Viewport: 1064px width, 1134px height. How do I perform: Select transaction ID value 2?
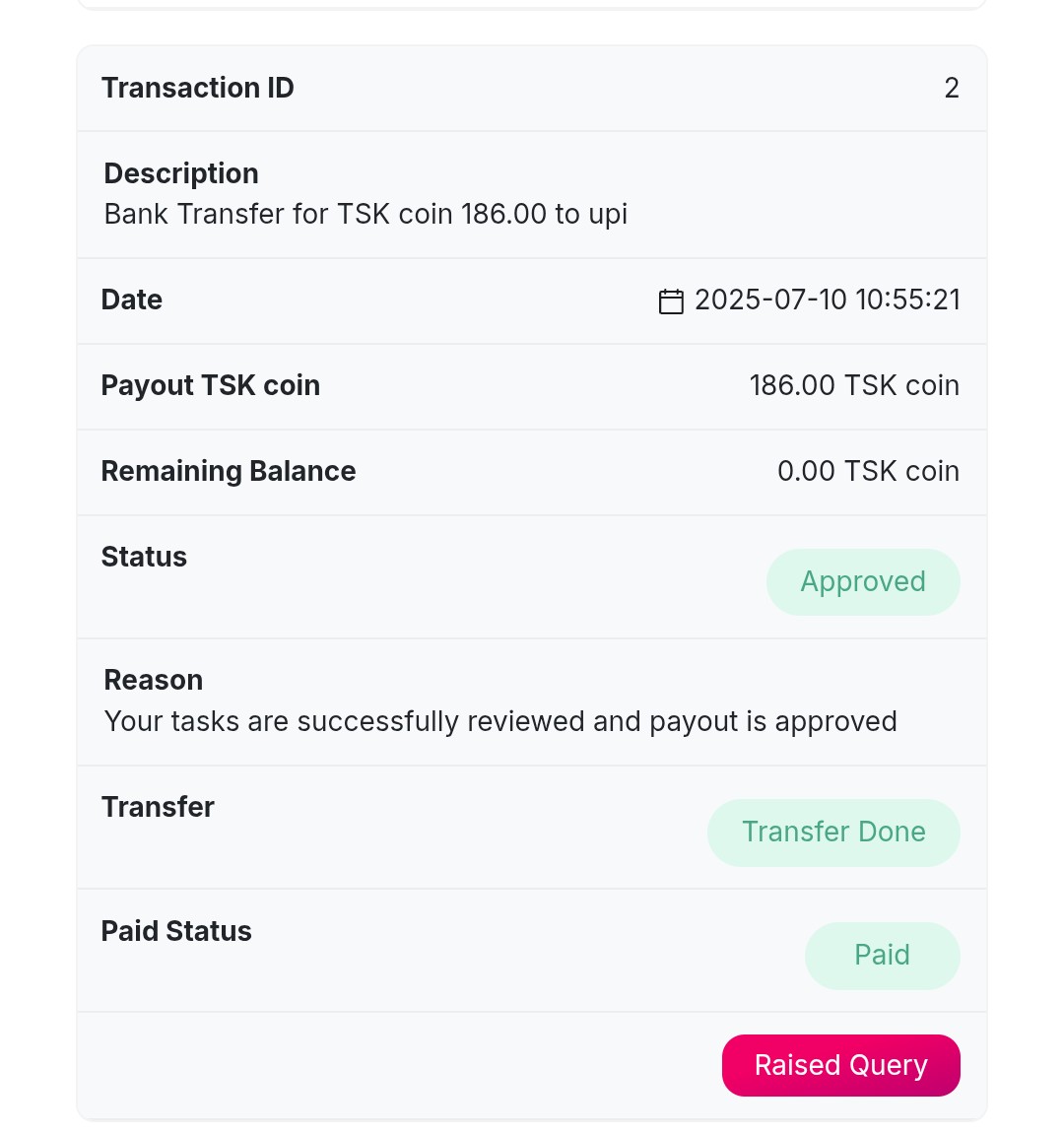[952, 88]
